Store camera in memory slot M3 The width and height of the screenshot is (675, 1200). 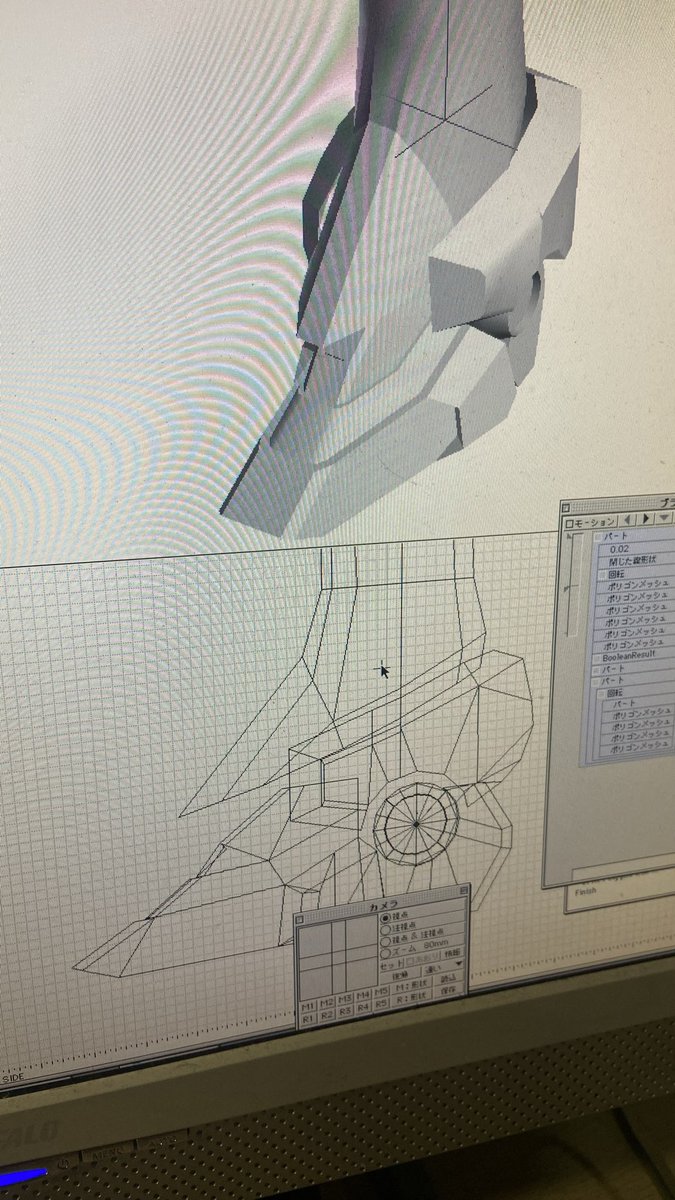[x=345, y=998]
